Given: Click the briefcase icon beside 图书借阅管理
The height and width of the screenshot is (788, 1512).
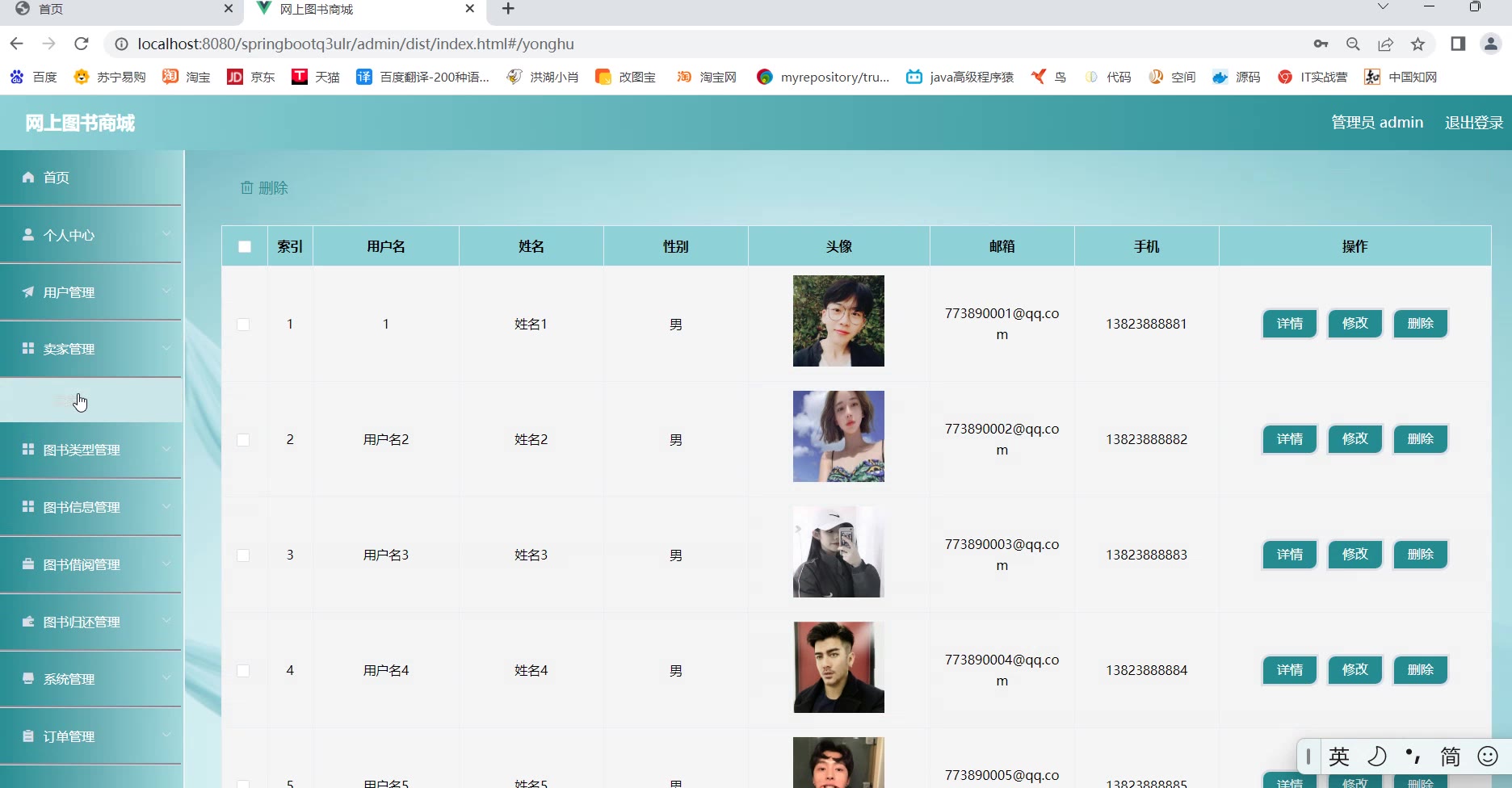Looking at the screenshot, I should coord(28,564).
